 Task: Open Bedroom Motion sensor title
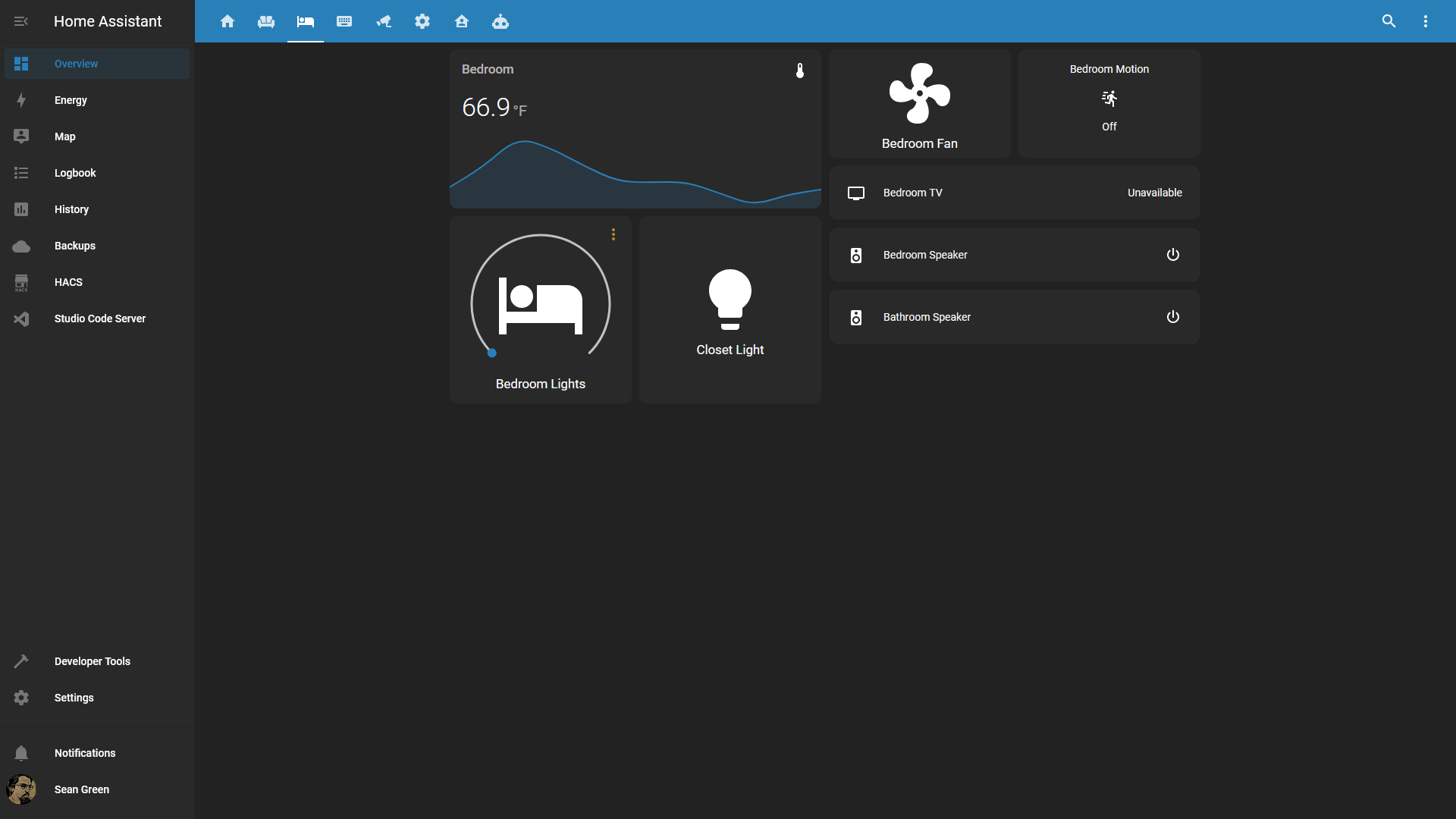click(1109, 69)
